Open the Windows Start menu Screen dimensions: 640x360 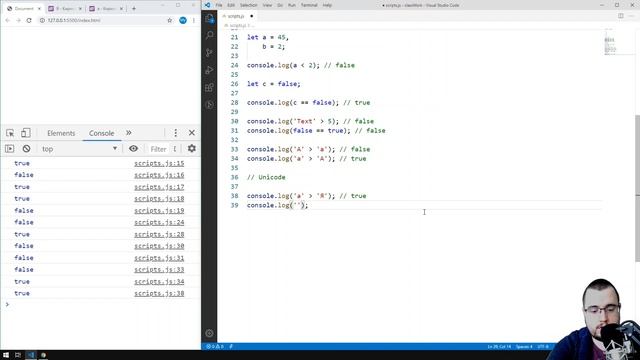[6, 355]
